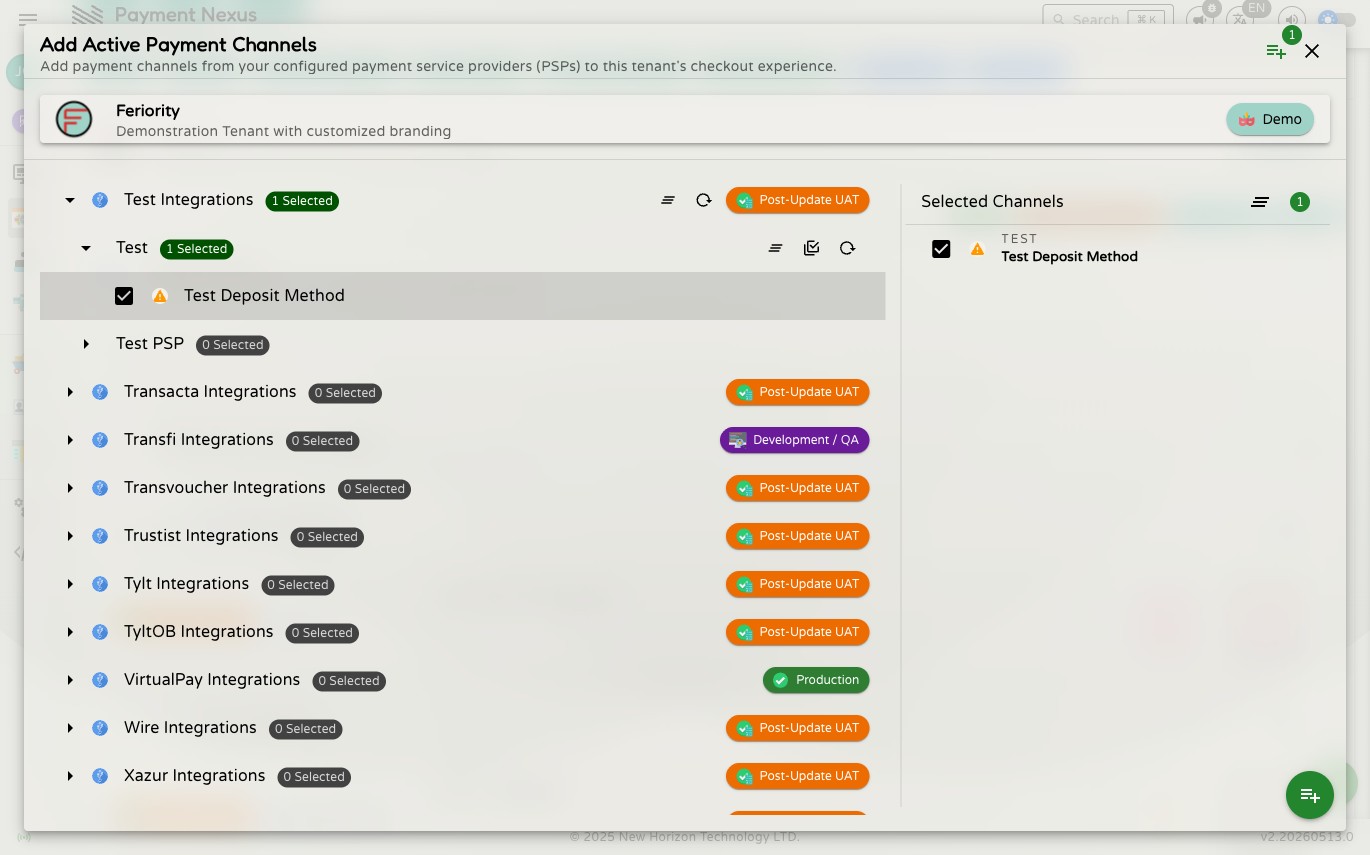Click the clear selection icon in Test row
The image size is (1370, 855).
pyautogui.click(x=775, y=248)
